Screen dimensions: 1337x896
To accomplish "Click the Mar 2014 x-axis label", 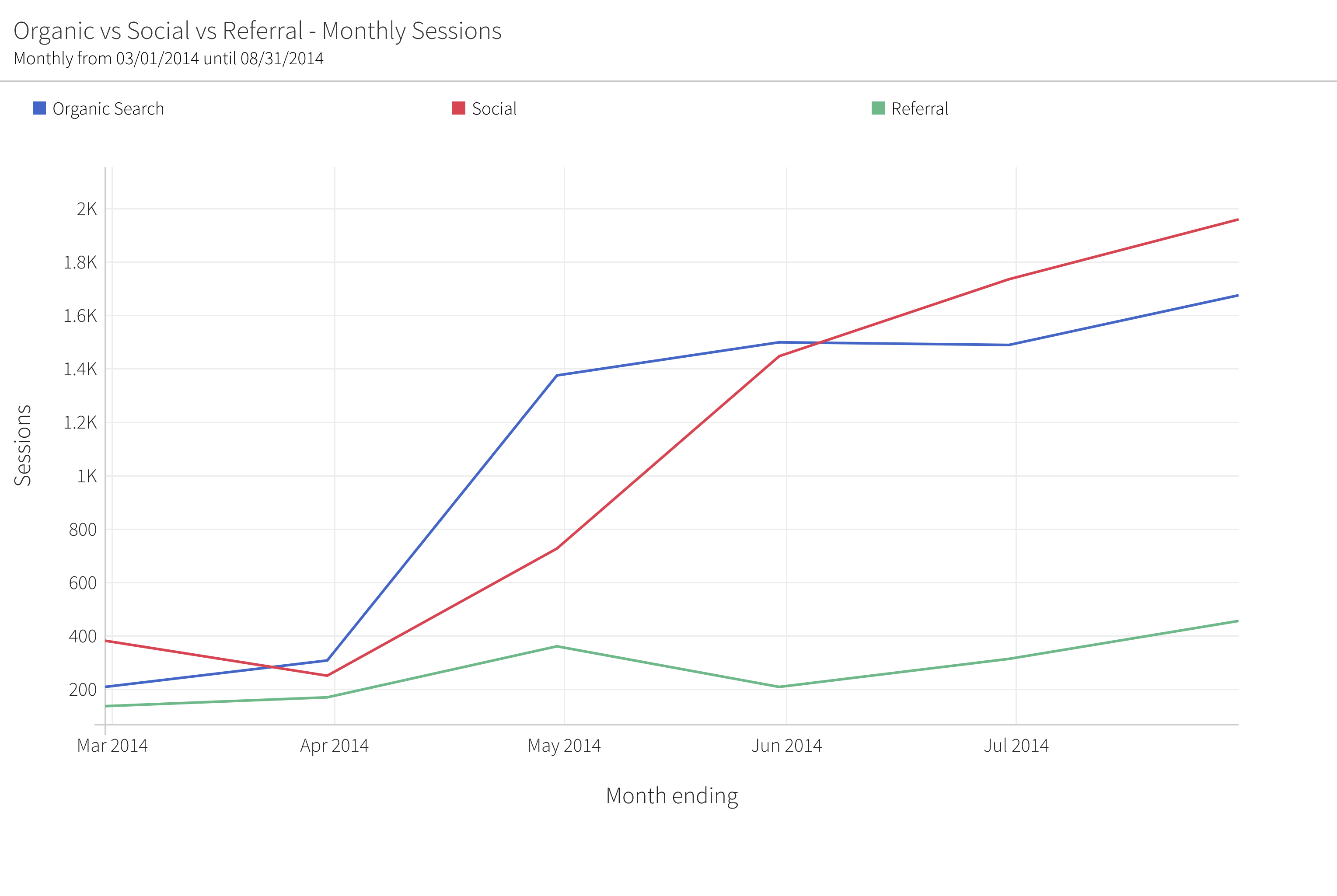I will tap(112, 746).
